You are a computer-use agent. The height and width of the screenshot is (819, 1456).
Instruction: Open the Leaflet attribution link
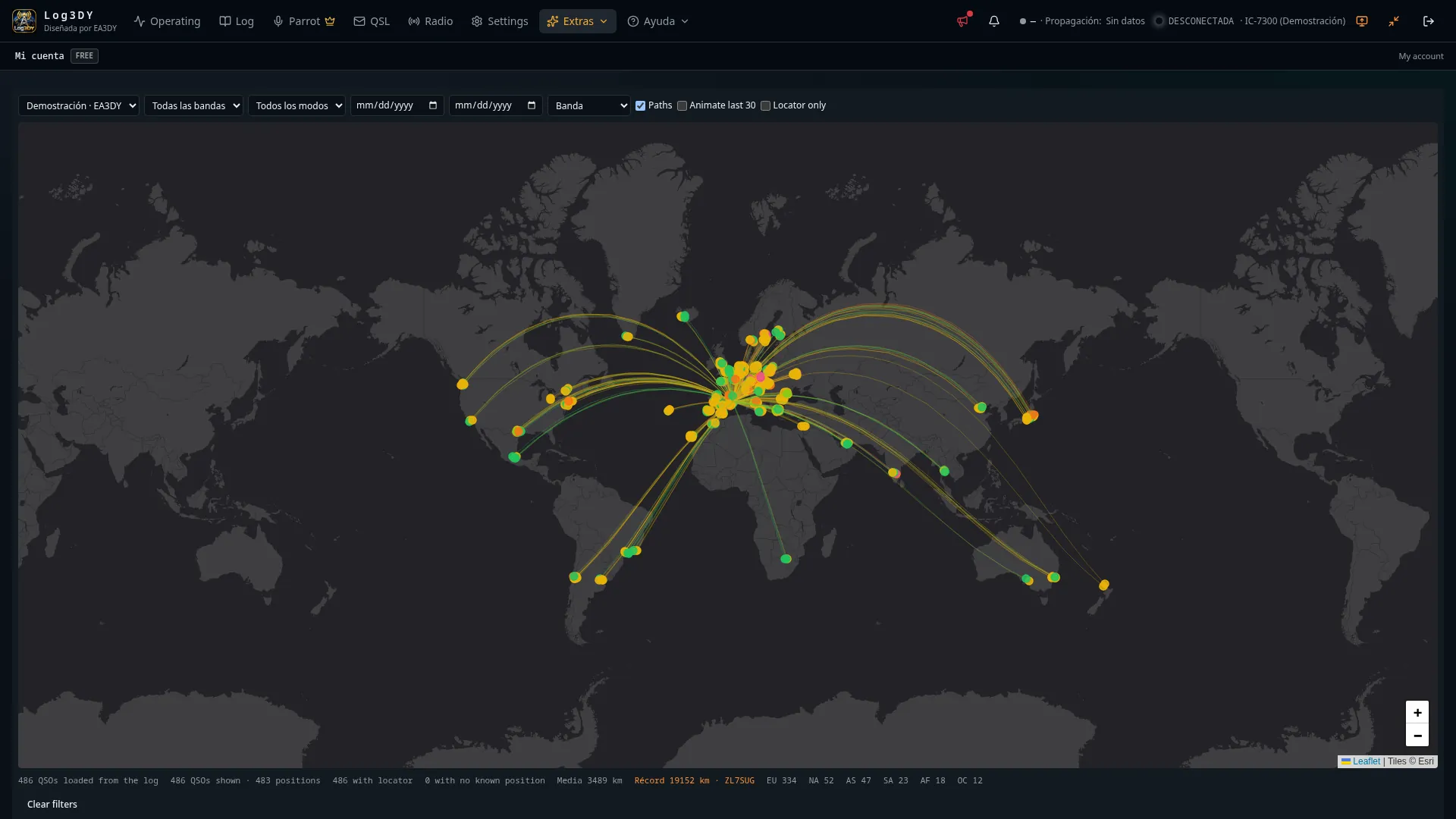tap(1367, 761)
